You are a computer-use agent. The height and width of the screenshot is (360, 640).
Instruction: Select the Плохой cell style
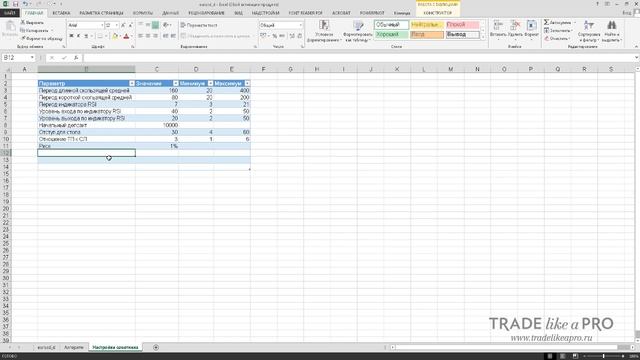pos(462,25)
